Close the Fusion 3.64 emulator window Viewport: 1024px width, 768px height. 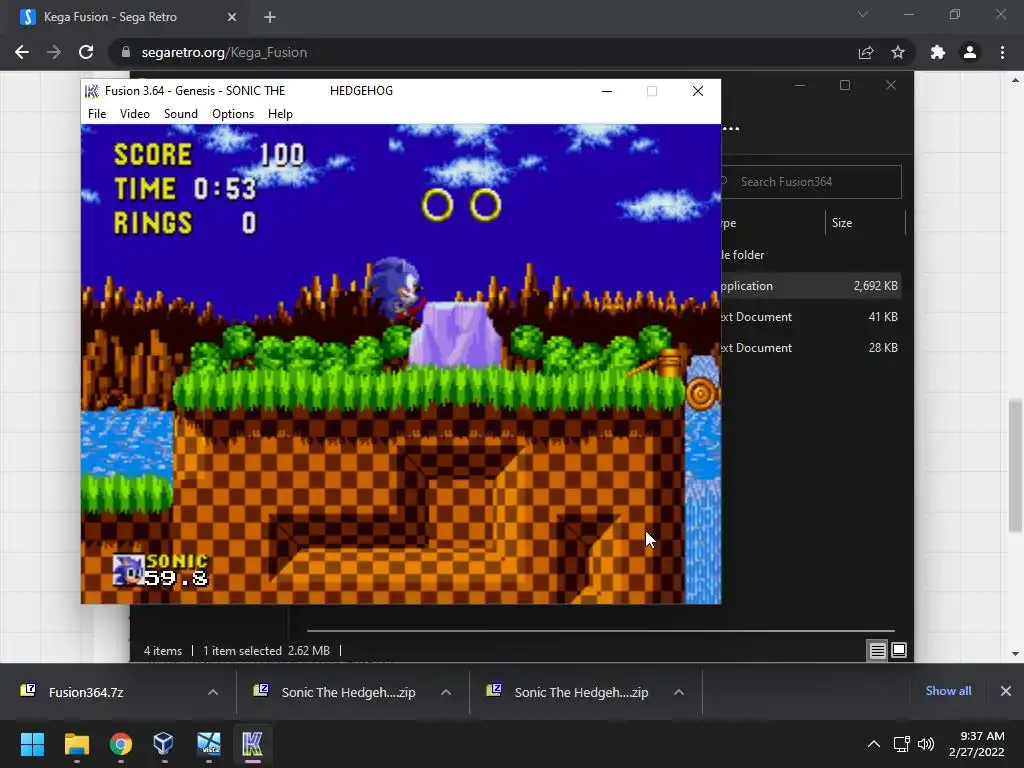pyautogui.click(x=697, y=91)
